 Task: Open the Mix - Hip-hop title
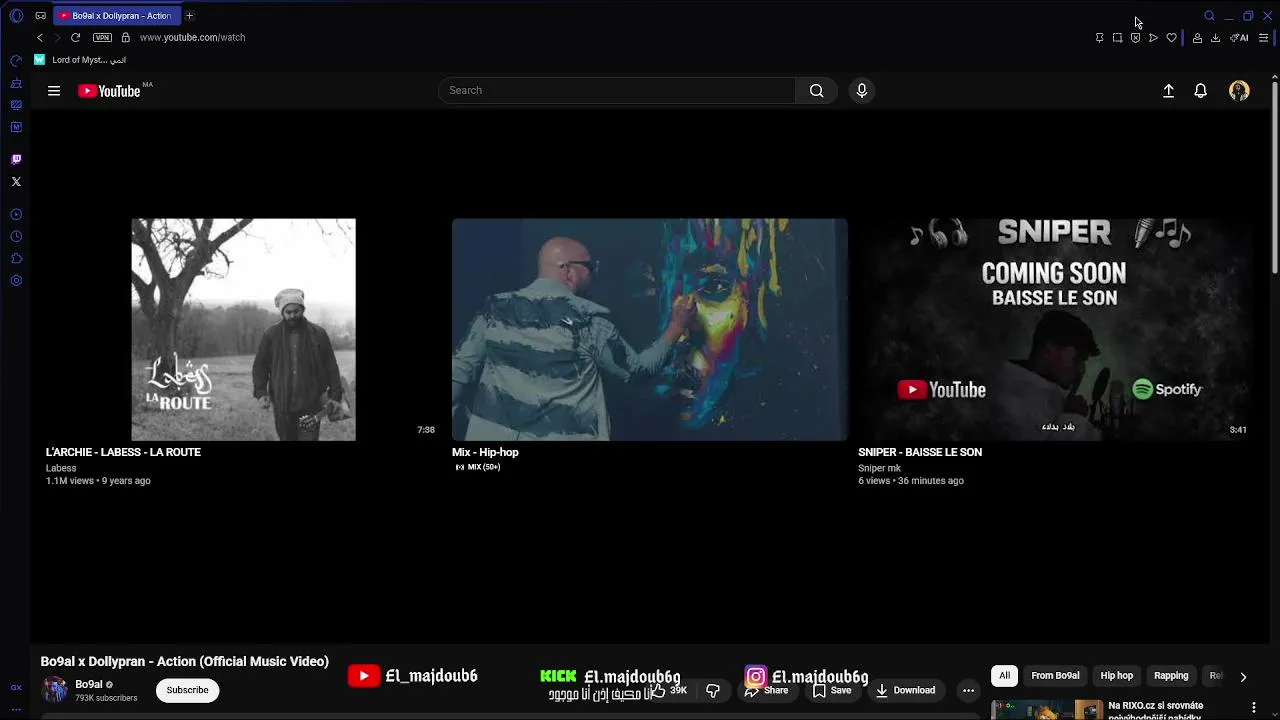[485, 452]
